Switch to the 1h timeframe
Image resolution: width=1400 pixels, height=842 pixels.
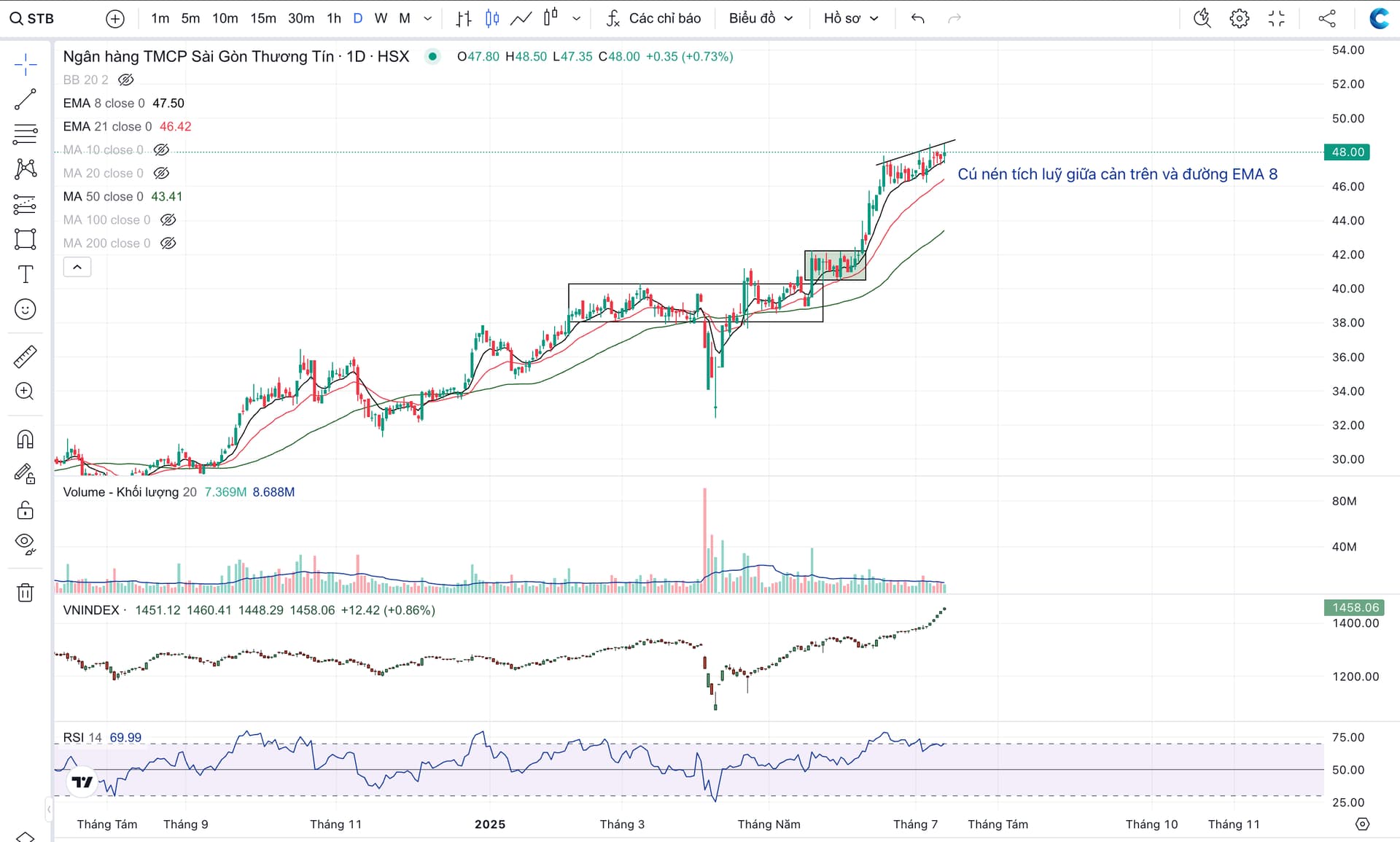click(x=333, y=18)
